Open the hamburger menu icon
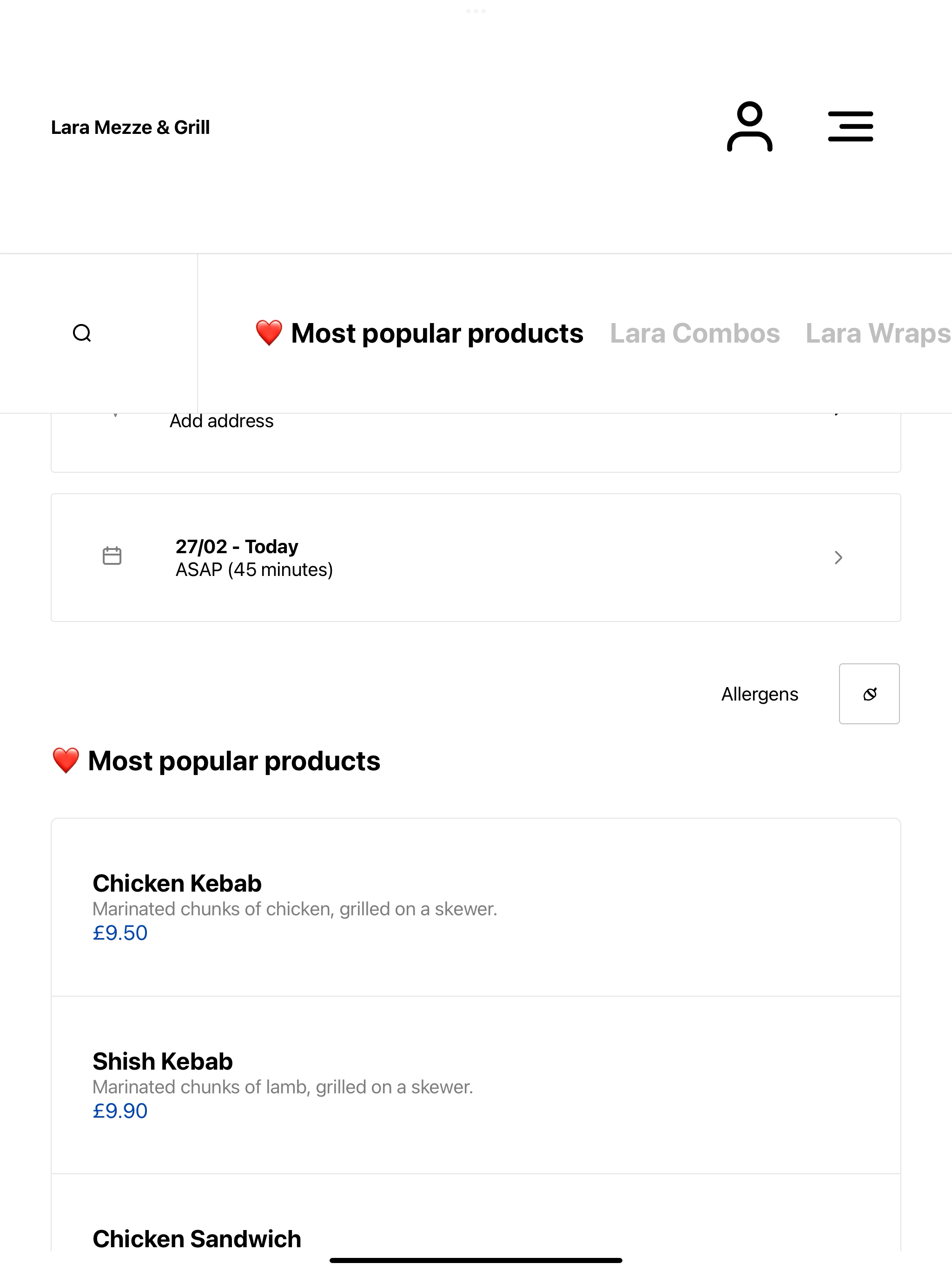The width and height of the screenshot is (952, 1270). (850, 127)
